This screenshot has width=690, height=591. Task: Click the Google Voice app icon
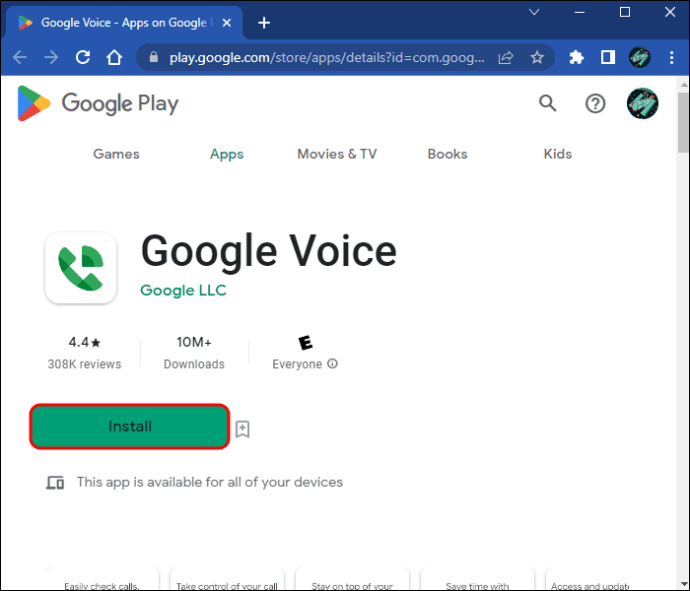(81, 268)
